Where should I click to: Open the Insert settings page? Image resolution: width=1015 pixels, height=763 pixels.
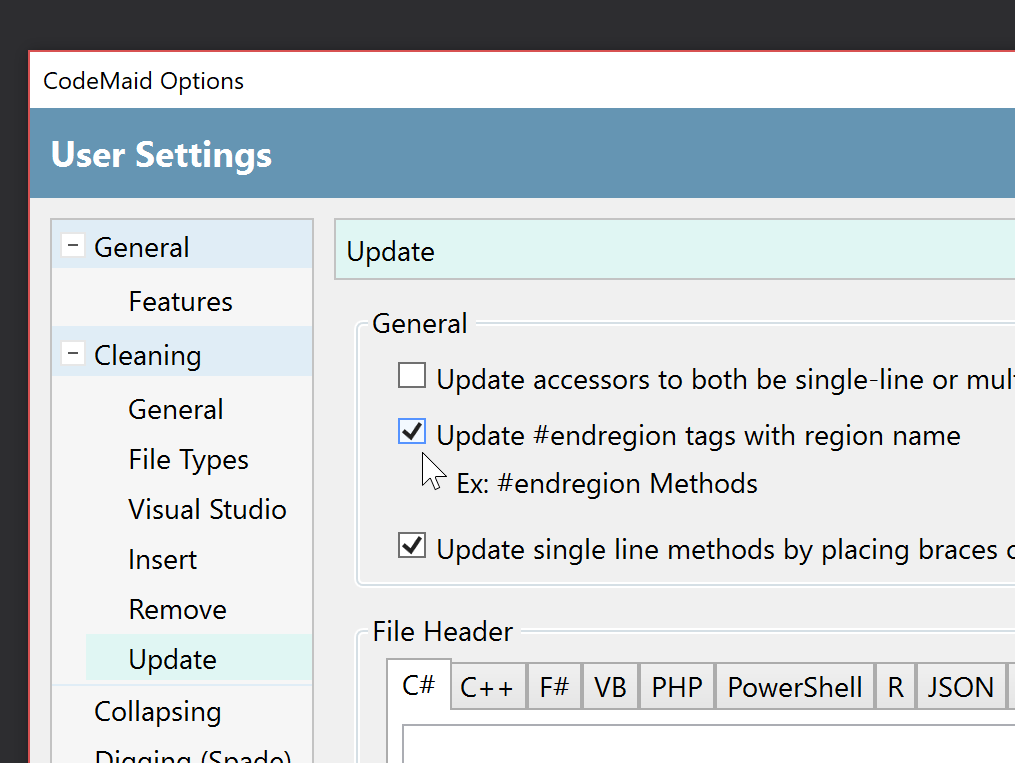coord(162,559)
